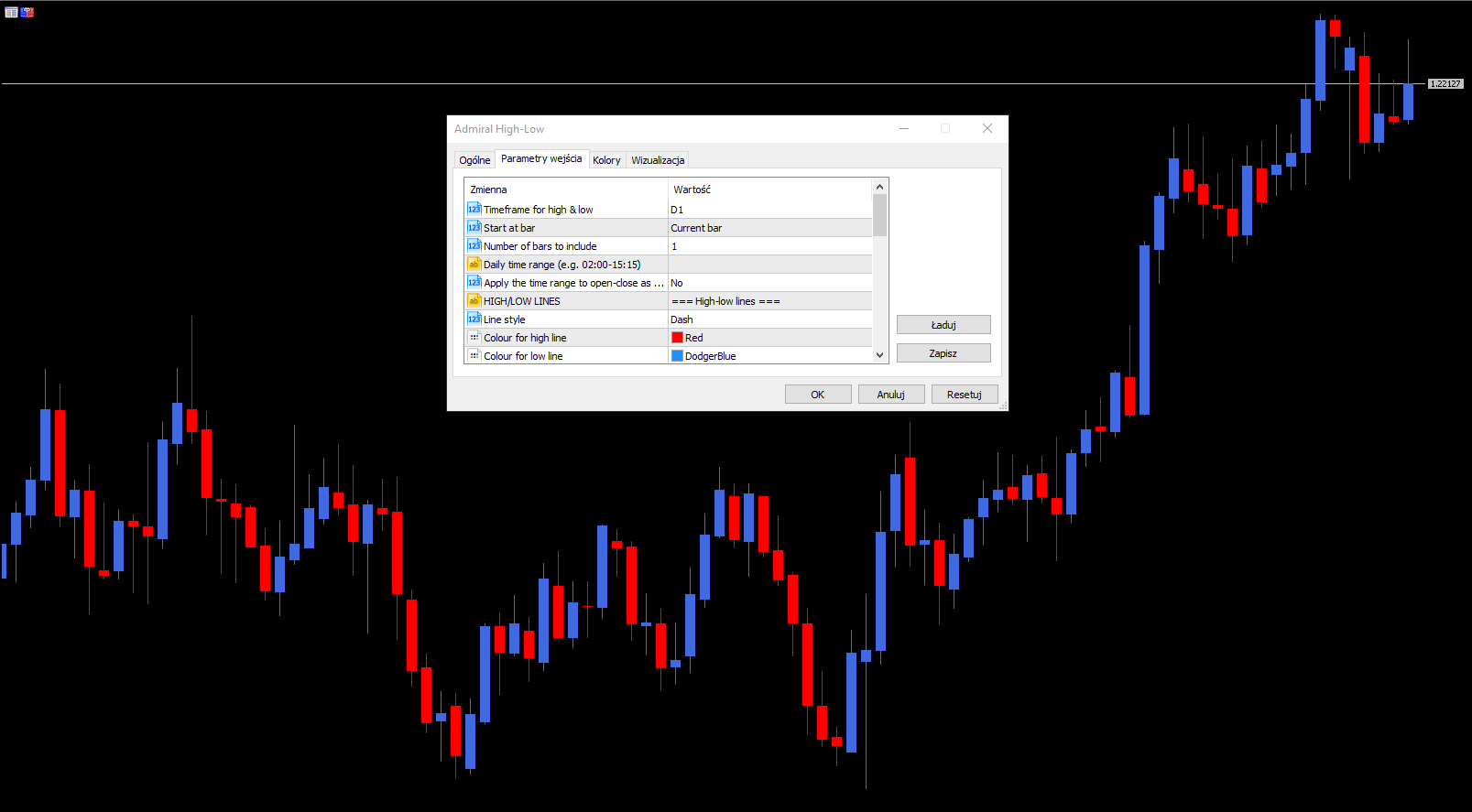Change the No value for Apply time range

tap(769, 283)
